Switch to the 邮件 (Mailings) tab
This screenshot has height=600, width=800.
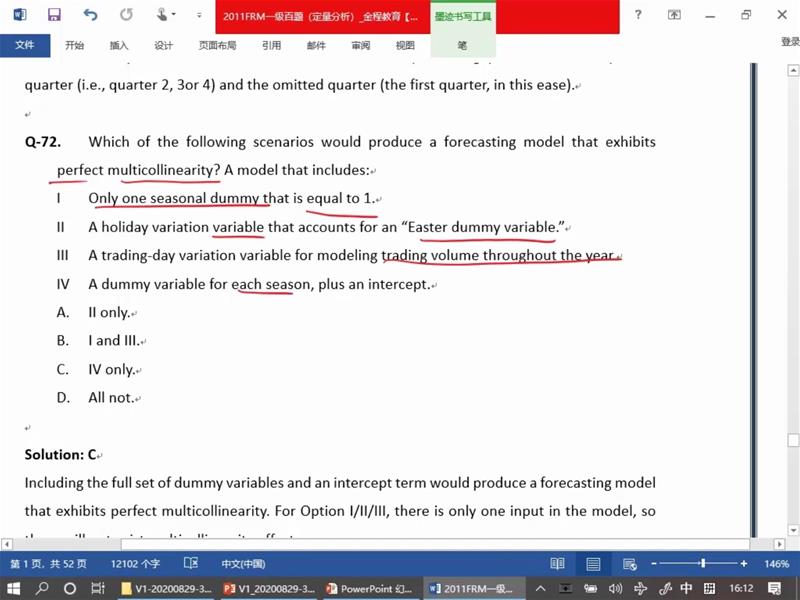316,45
